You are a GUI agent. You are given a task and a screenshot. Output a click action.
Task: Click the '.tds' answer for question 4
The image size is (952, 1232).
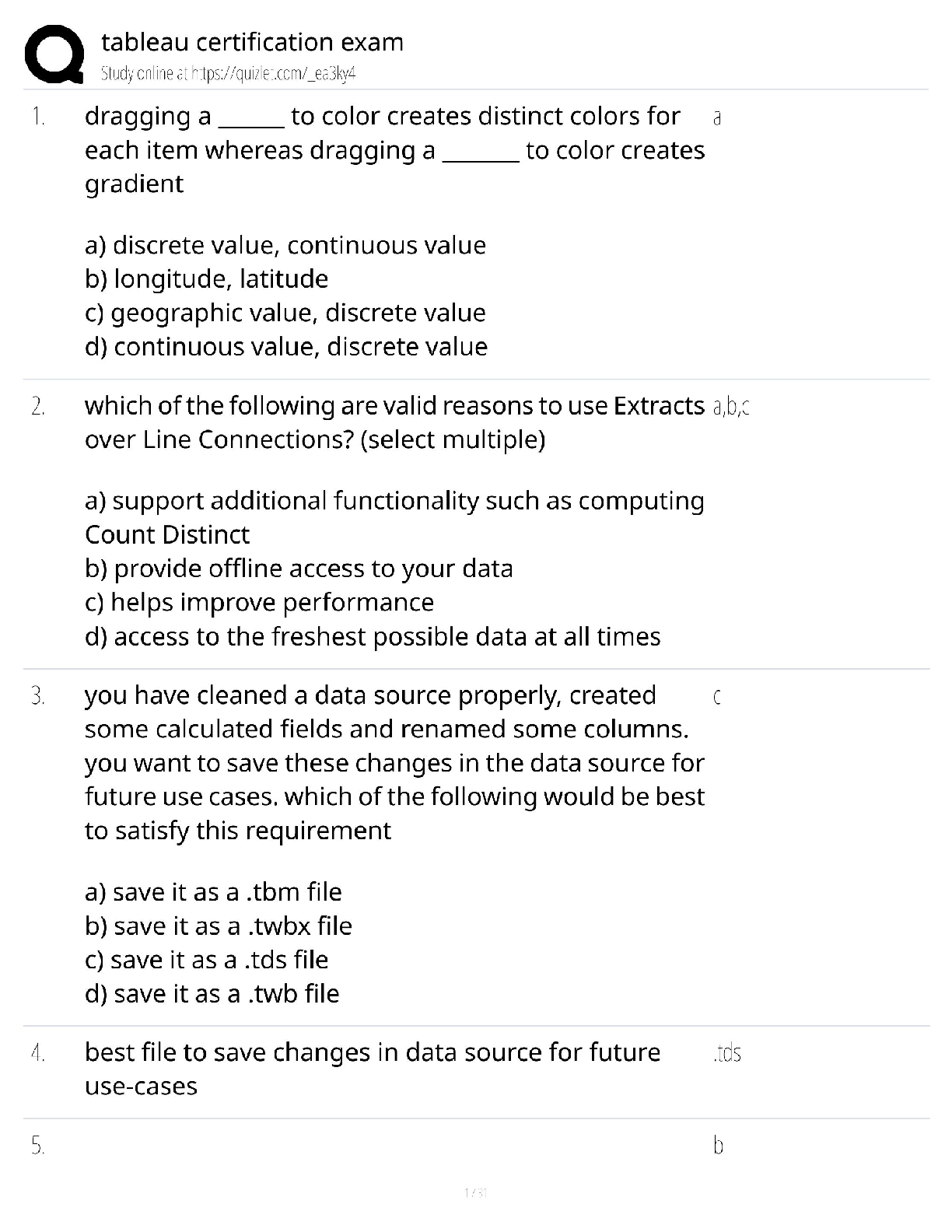point(726,1053)
